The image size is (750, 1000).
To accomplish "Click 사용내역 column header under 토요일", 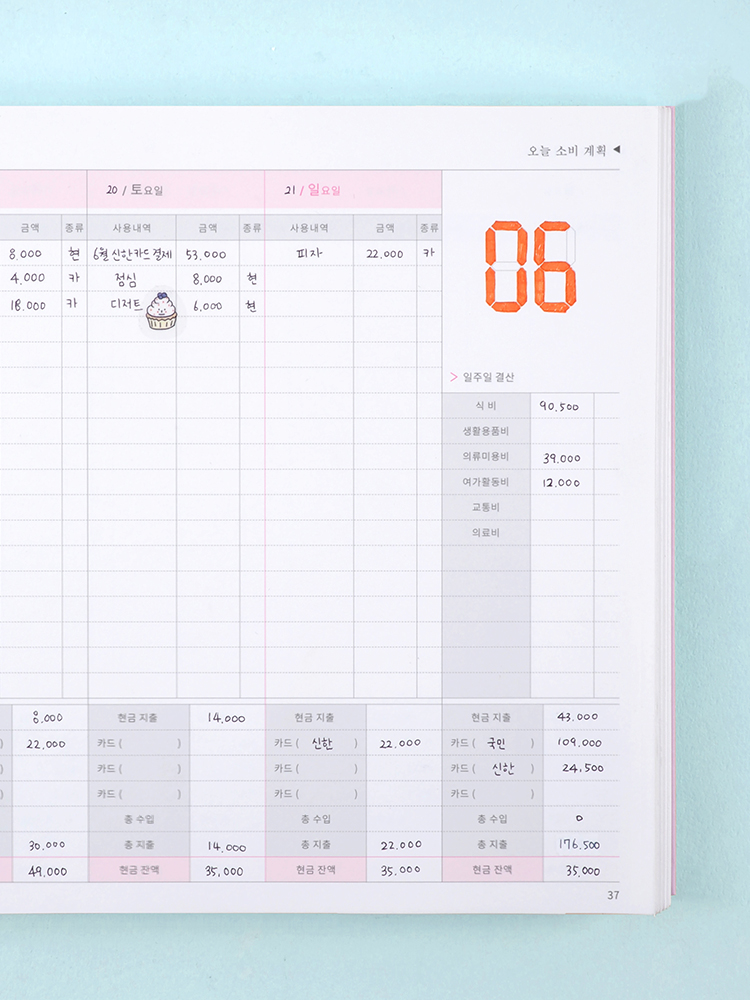I will tap(131, 228).
